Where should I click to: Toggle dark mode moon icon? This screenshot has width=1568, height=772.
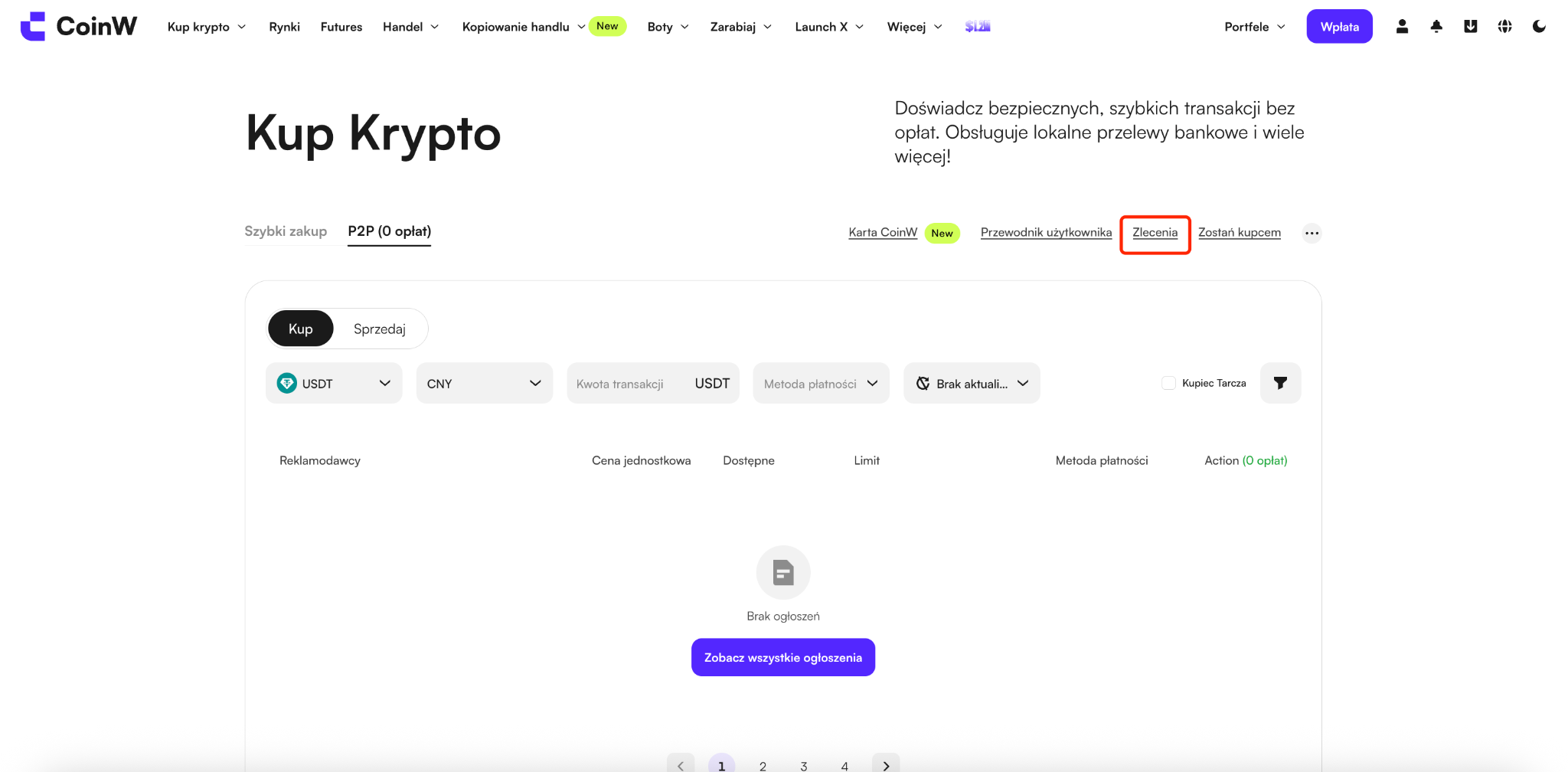(1539, 27)
